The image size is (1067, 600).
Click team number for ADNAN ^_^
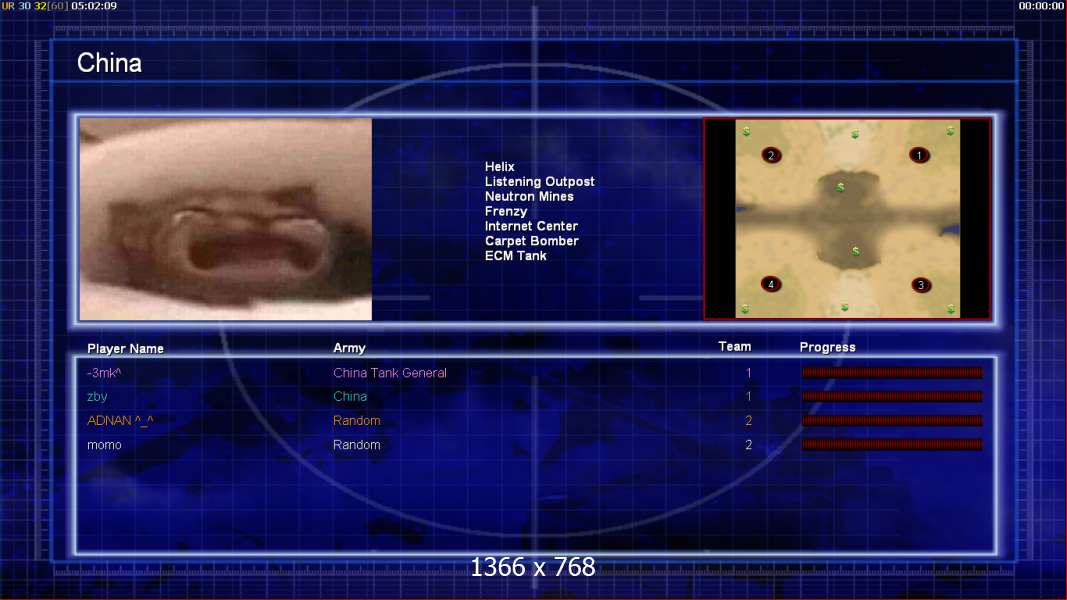(749, 420)
